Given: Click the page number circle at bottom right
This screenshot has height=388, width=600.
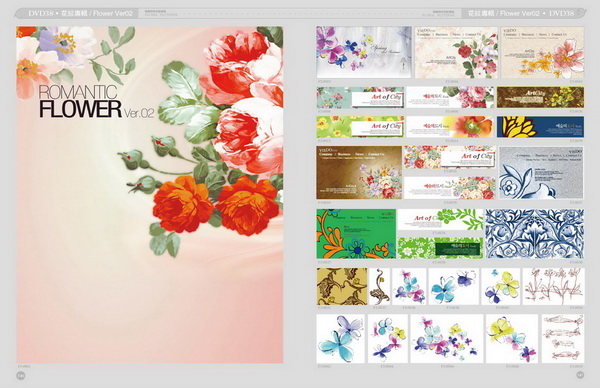Looking at the screenshot, I should tap(580, 375).
